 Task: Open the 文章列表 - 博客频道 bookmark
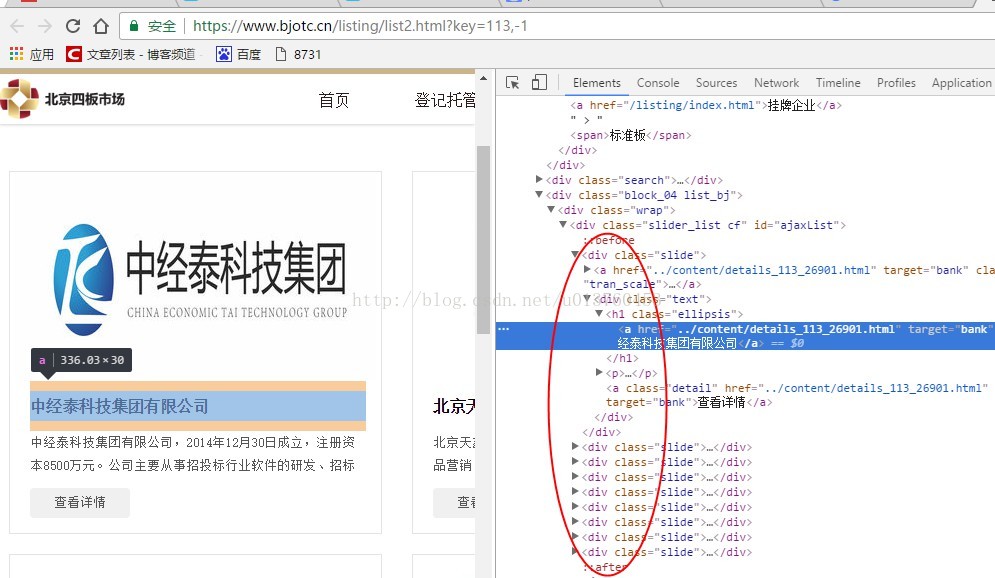click(x=131, y=55)
